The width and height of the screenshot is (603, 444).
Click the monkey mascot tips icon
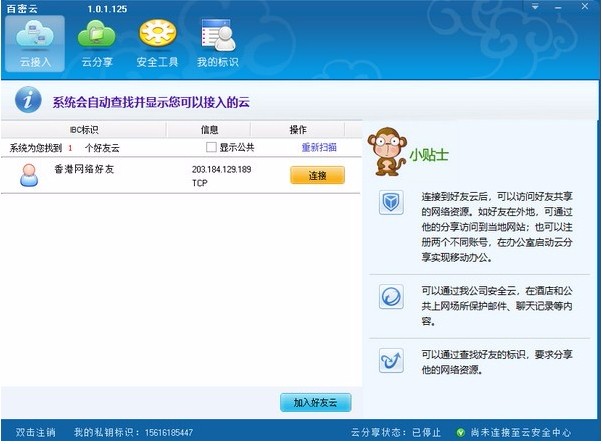click(x=387, y=152)
